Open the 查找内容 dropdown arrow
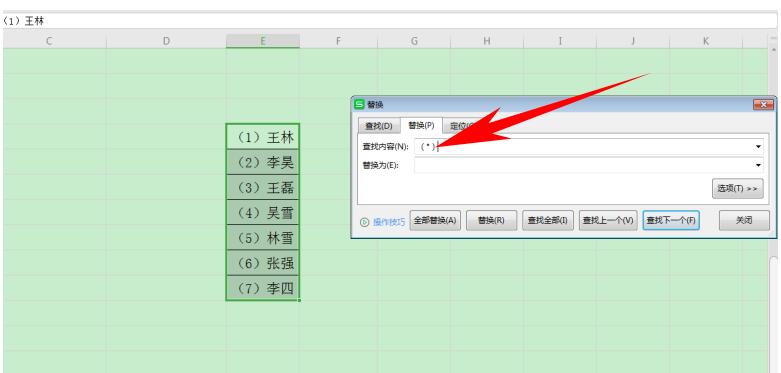 point(758,146)
